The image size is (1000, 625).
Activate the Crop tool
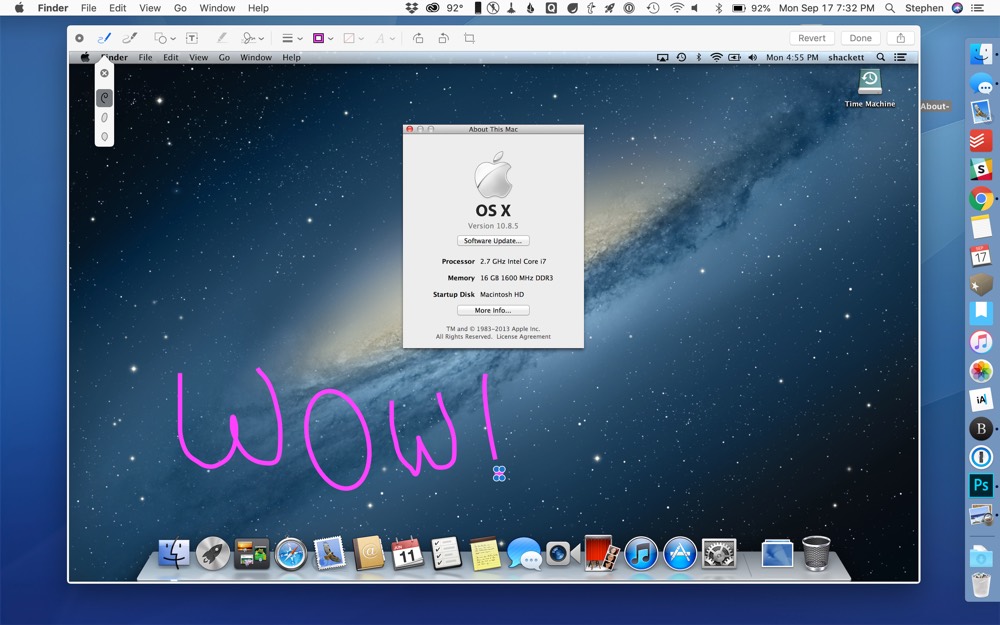[x=469, y=38]
